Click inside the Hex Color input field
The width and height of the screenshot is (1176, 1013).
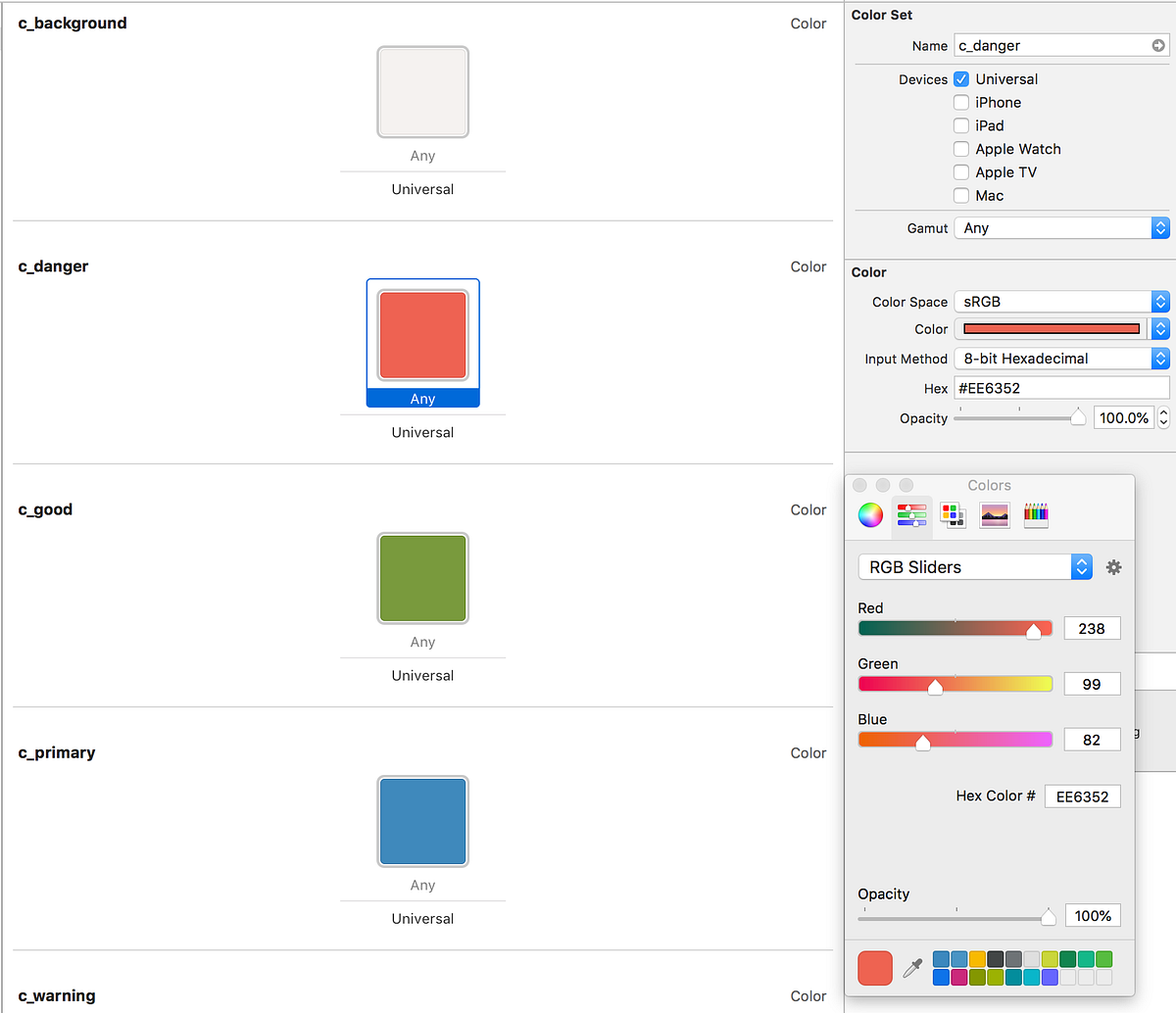coord(1082,796)
